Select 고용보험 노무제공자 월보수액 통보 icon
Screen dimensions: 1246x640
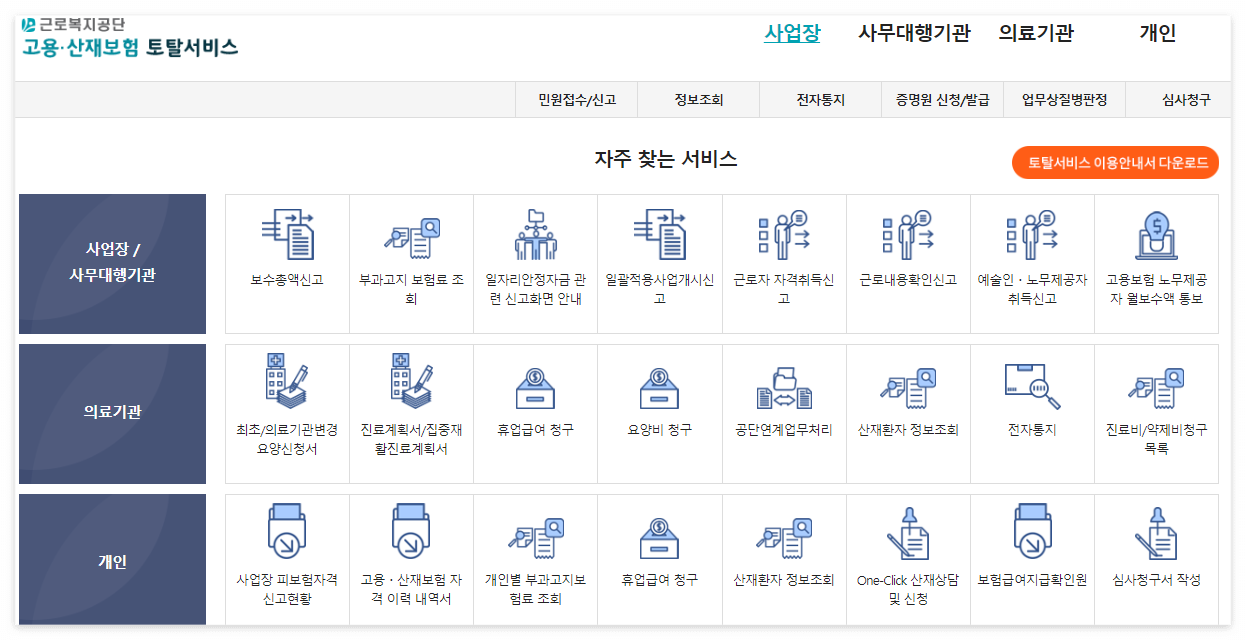[1156, 236]
